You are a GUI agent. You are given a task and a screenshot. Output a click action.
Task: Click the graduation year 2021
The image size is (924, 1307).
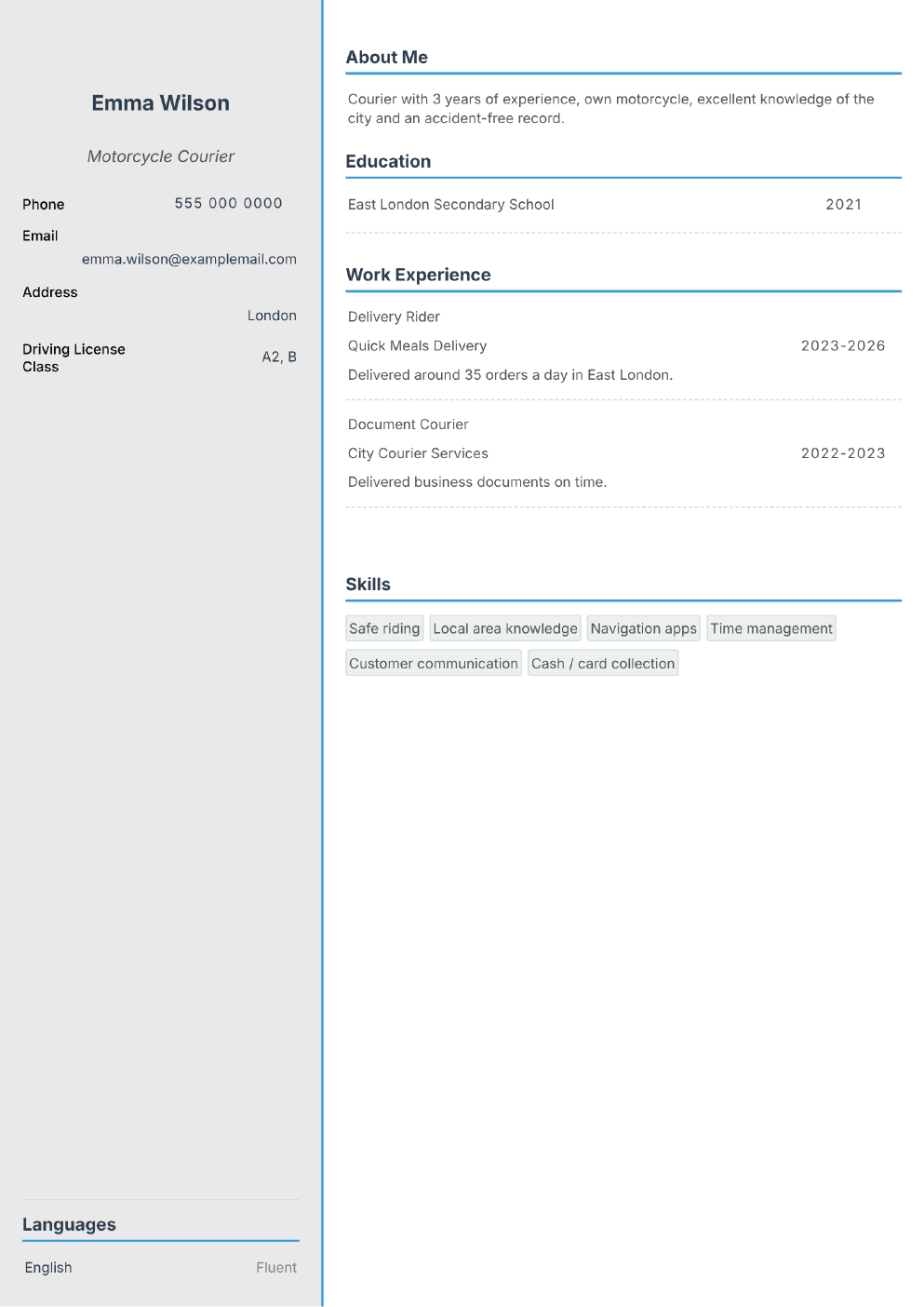pyautogui.click(x=844, y=205)
